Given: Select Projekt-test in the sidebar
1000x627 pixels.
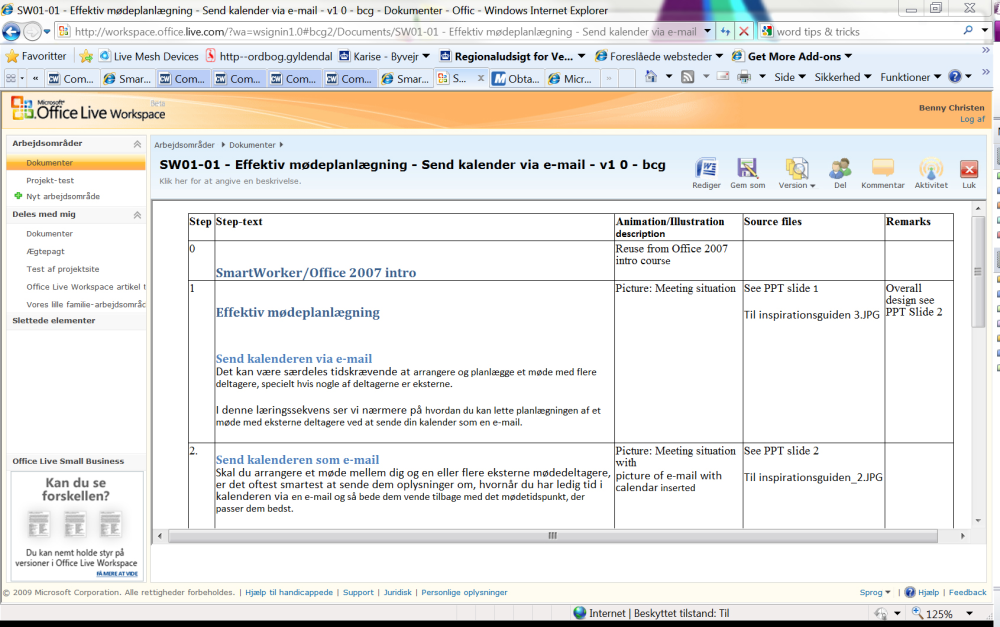Looking at the screenshot, I should 50,180.
